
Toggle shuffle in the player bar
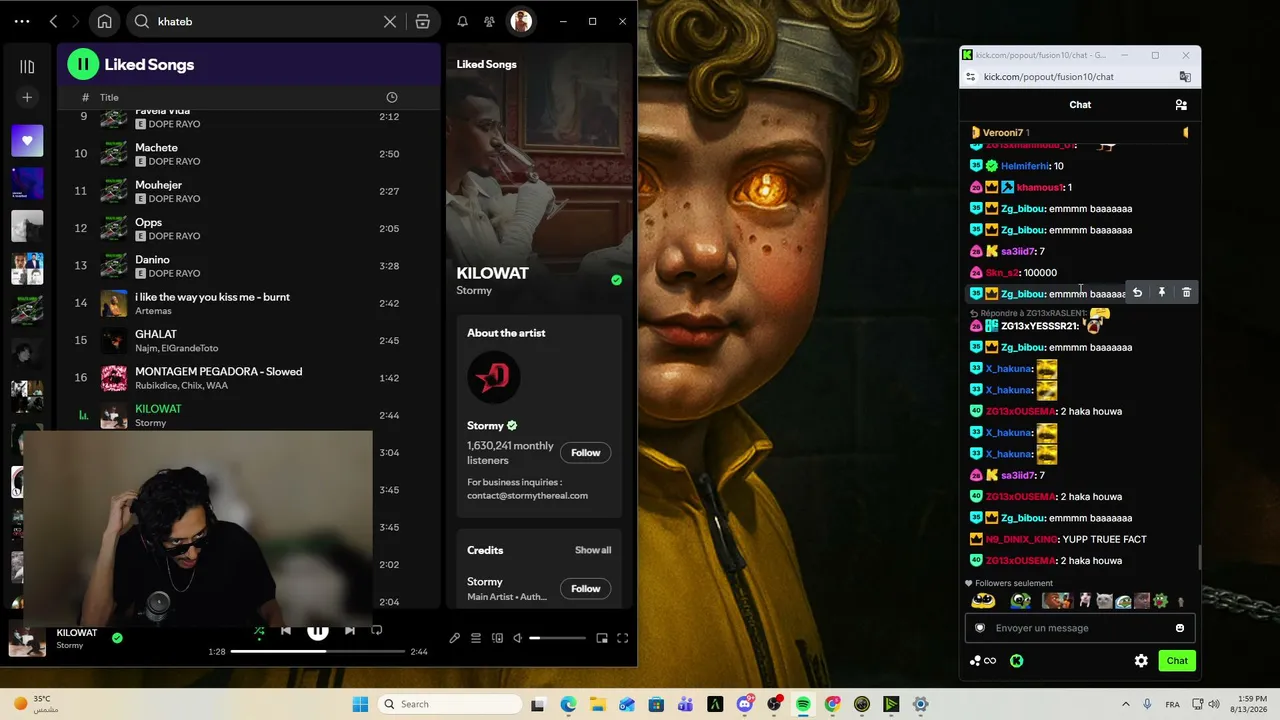259,630
